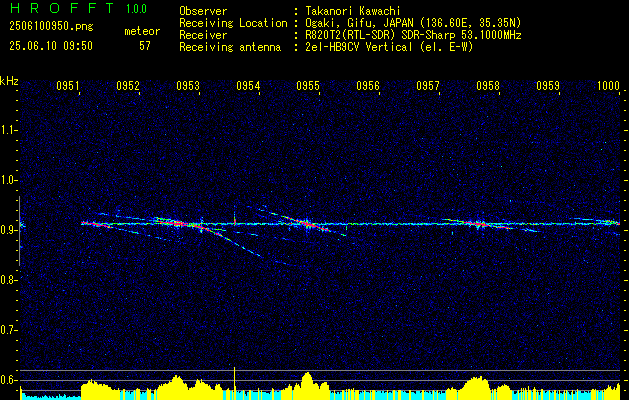Click the 1000 time axis label
The width and height of the screenshot is (629, 400).
coord(608,85)
